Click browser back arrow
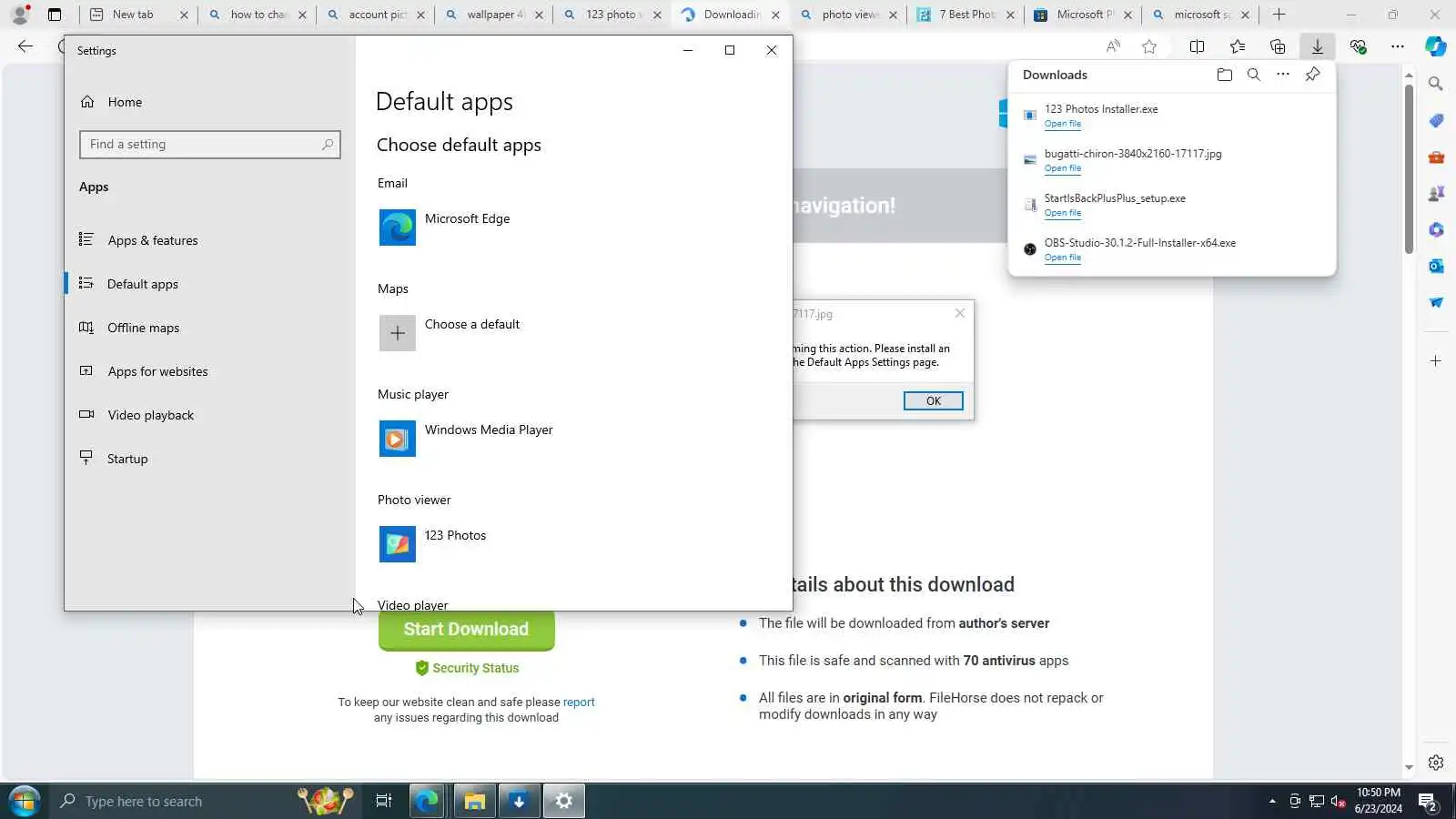This screenshot has height=819, width=1456. click(25, 46)
